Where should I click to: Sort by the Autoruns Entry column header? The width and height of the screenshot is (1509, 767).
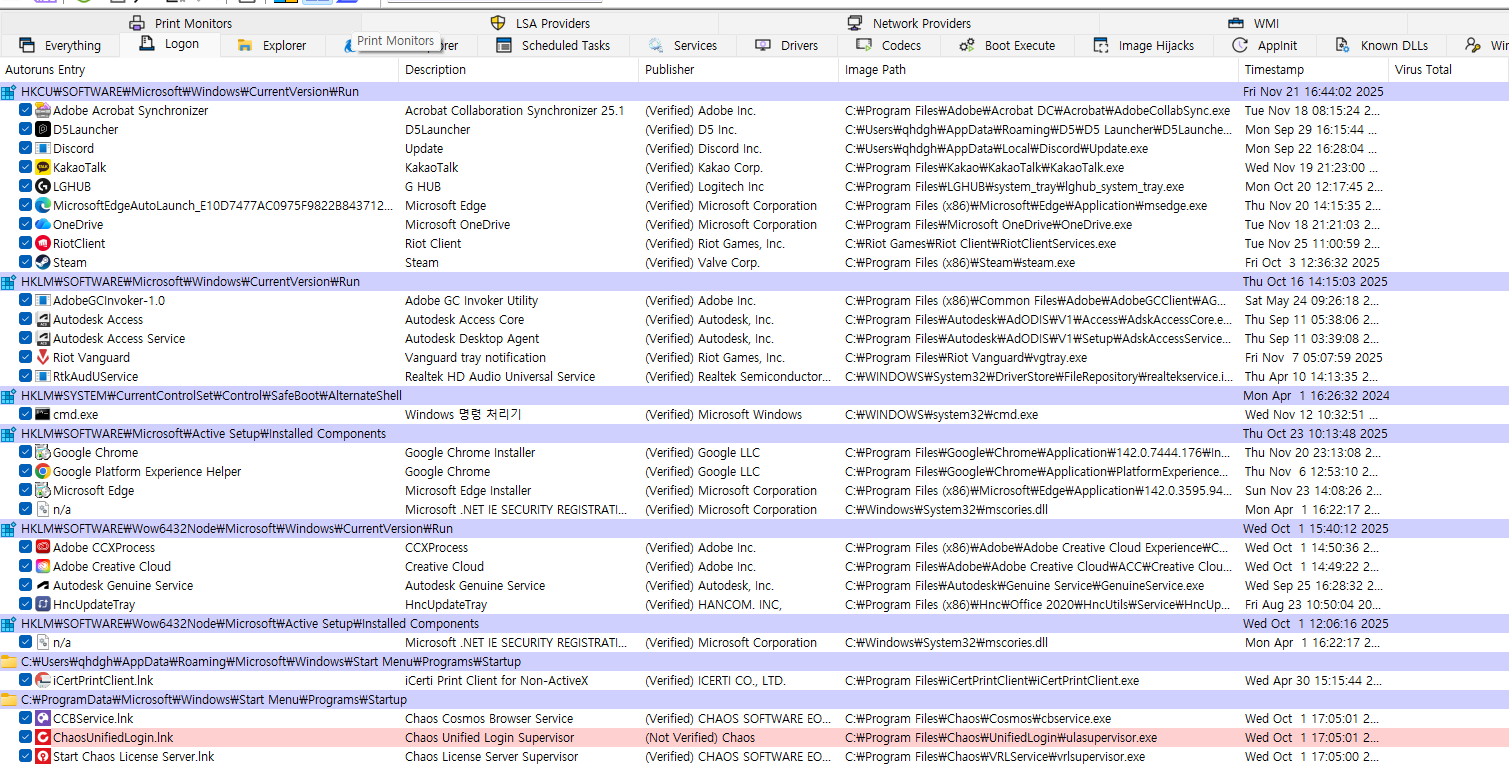[x=200, y=70]
